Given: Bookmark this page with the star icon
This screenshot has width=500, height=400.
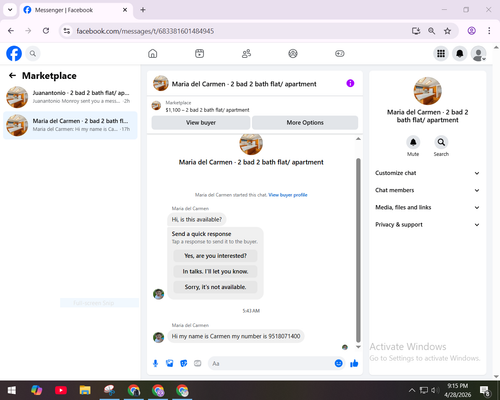Looking at the screenshot, I should (447, 31).
